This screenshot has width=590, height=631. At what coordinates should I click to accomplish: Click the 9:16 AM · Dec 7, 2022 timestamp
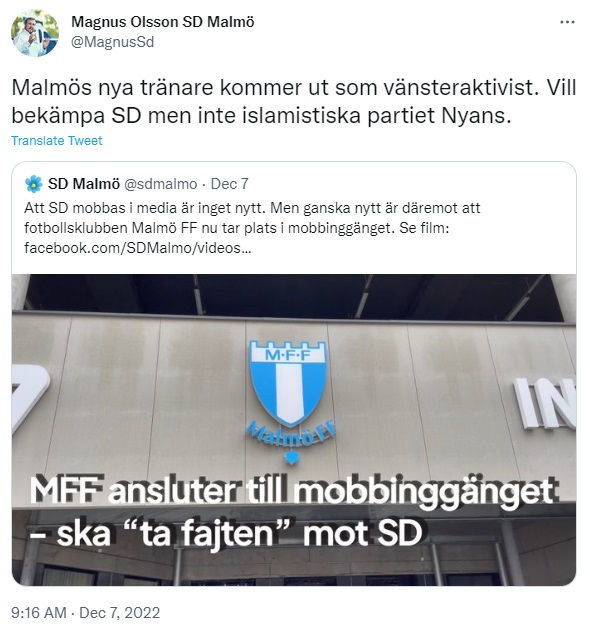[85, 612]
